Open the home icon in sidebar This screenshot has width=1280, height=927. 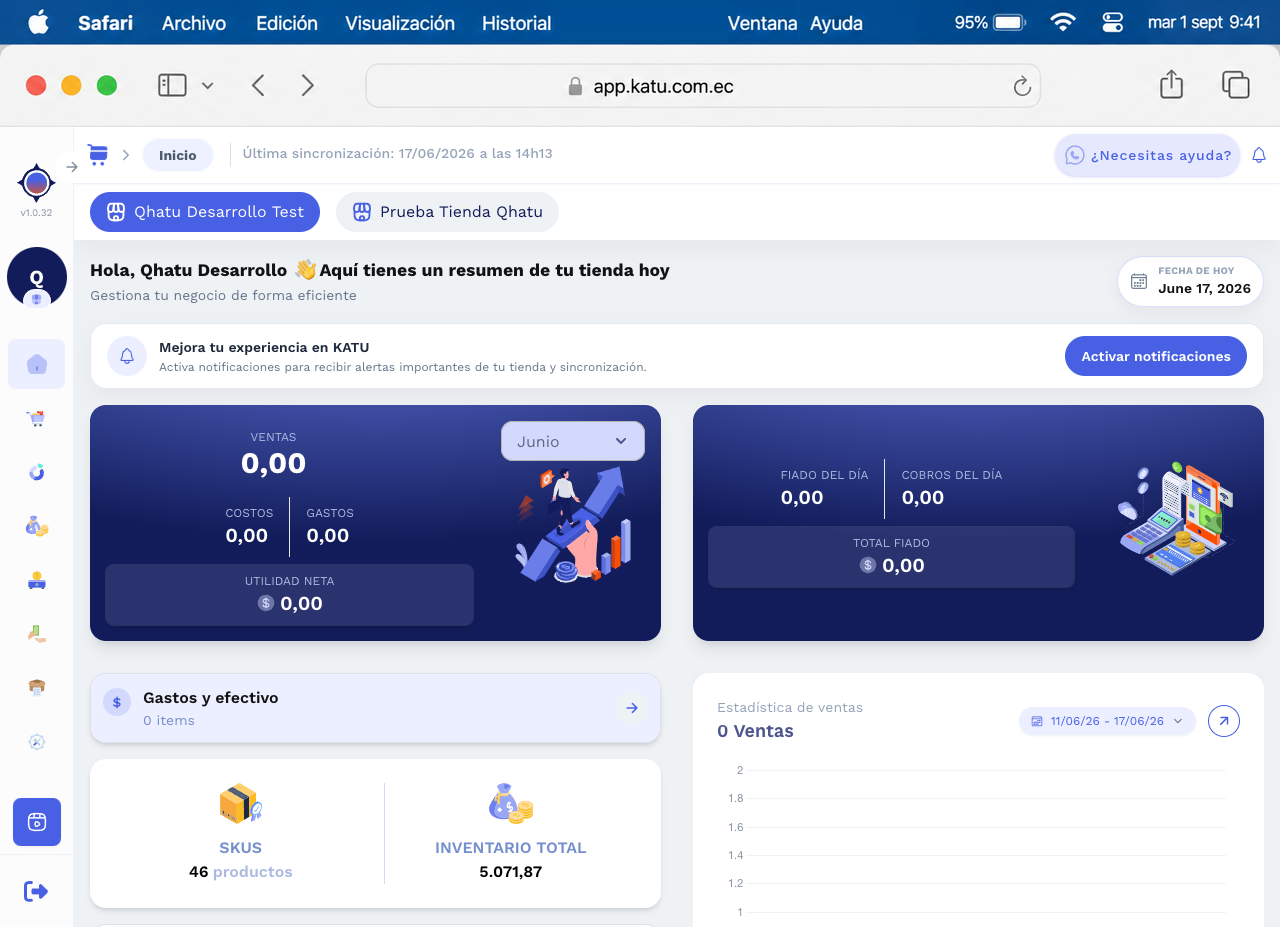(37, 364)
